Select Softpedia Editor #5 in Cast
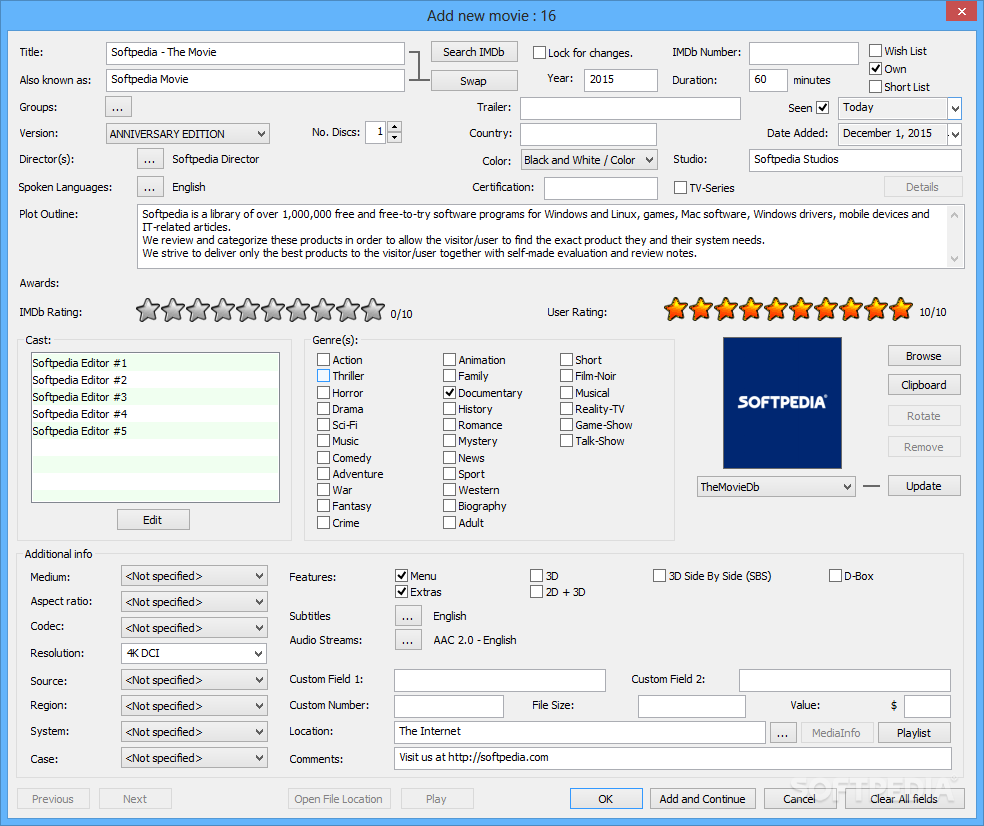This screenshot has width=984, height=826. 155,431
